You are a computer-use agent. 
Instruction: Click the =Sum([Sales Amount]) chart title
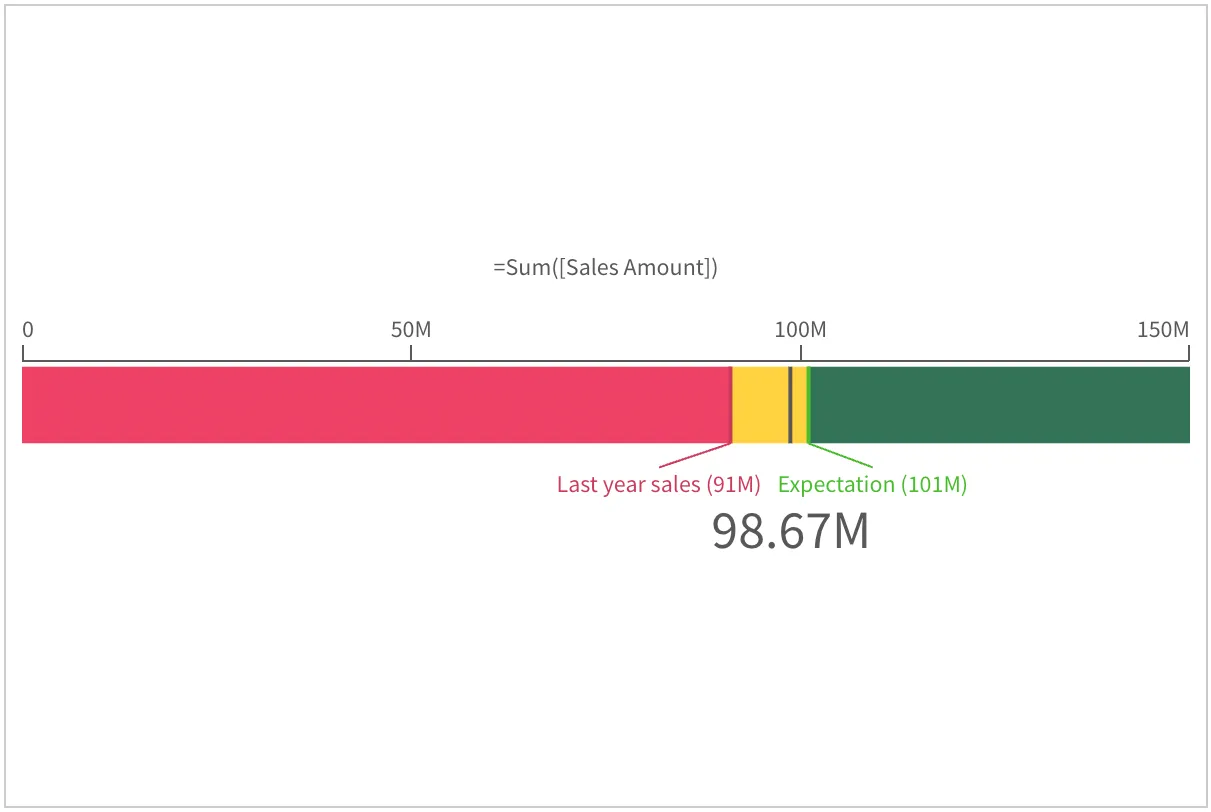point(605,268)
